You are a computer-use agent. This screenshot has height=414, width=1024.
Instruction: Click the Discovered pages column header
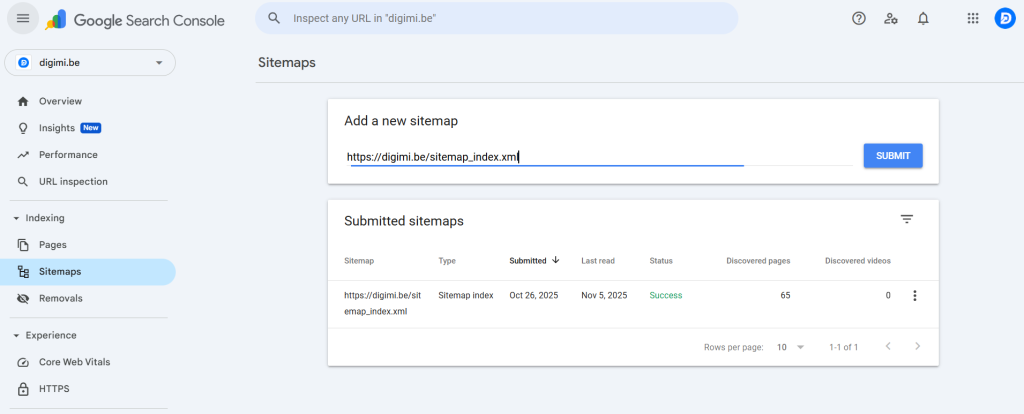(758, 261)
